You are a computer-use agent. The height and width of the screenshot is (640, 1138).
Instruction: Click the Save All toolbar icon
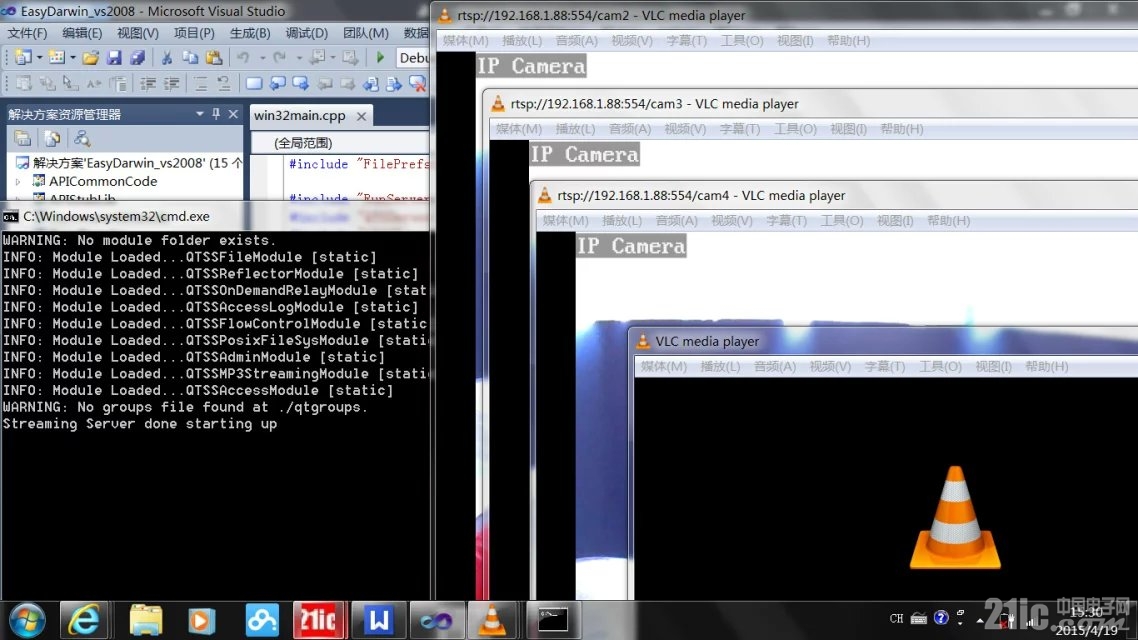point(137,57)
